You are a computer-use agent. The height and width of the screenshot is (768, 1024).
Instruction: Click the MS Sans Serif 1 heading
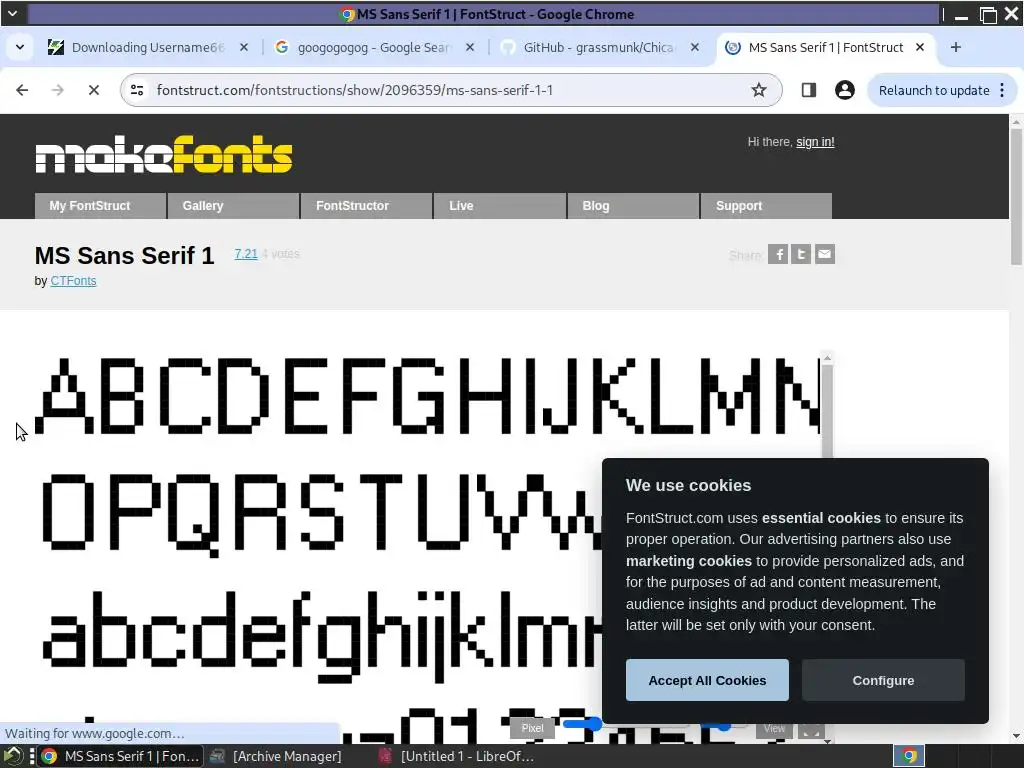pos(124,255)
